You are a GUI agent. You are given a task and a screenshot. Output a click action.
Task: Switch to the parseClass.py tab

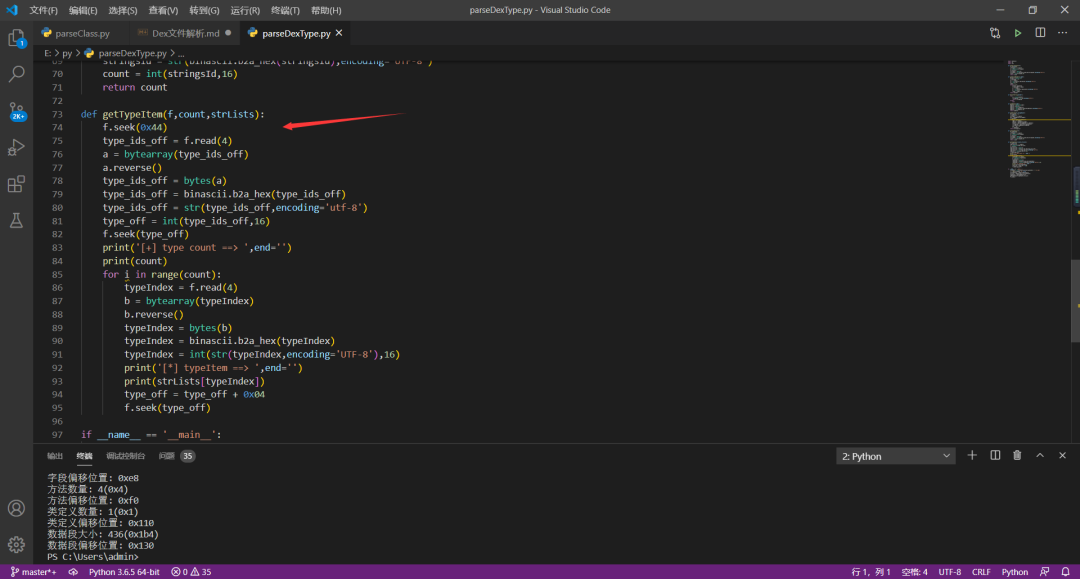click(81, 33)
